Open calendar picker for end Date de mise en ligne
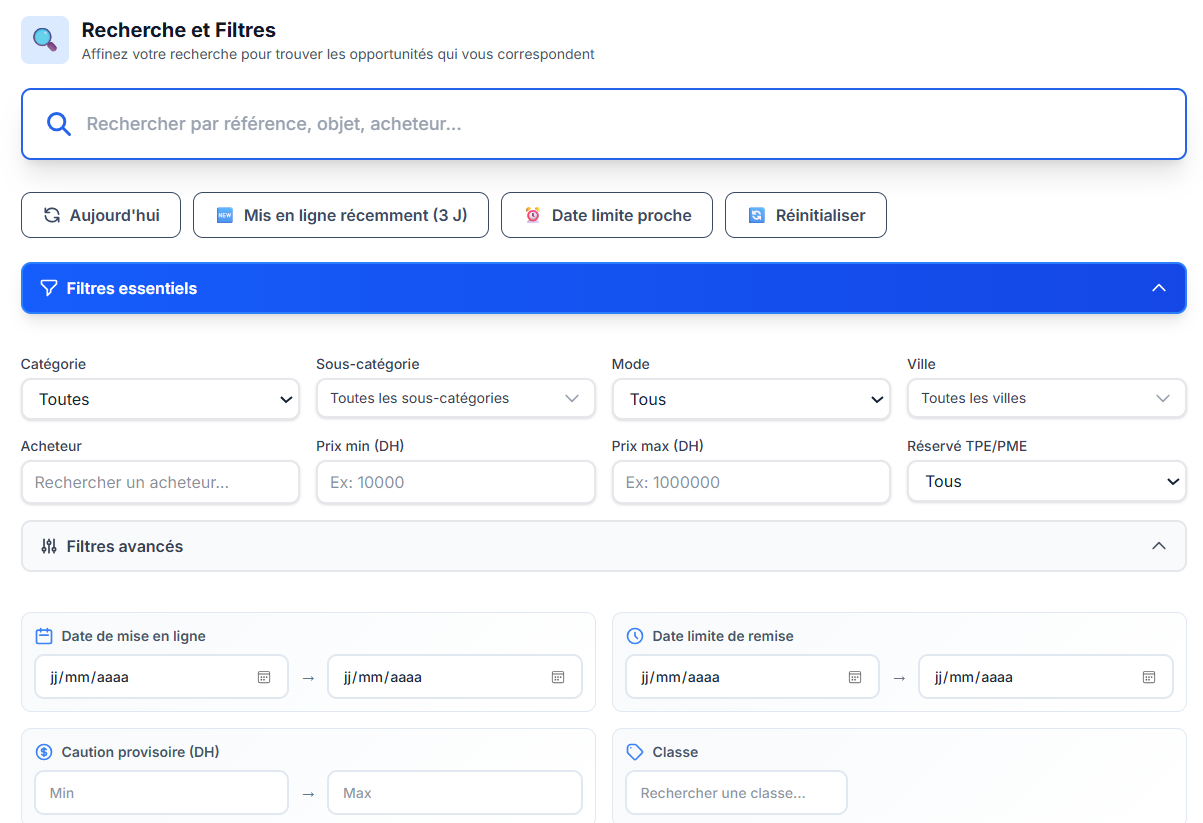The image size is (1203, 823). [x=558, y=677]
